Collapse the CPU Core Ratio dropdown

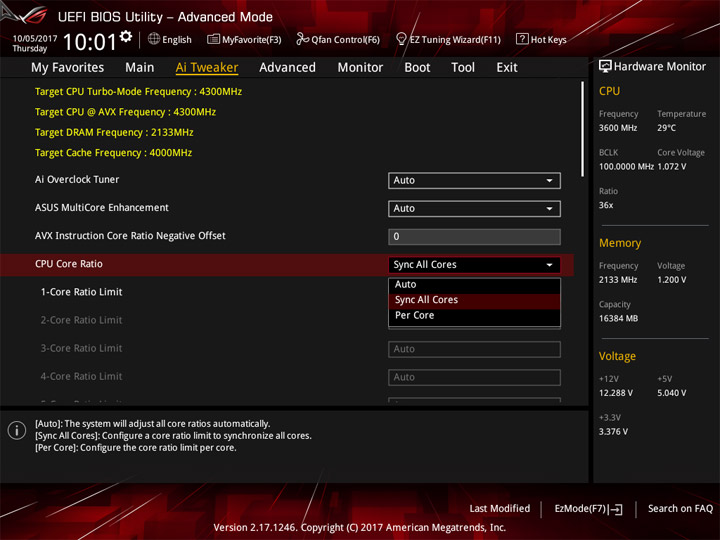(474, 264)
